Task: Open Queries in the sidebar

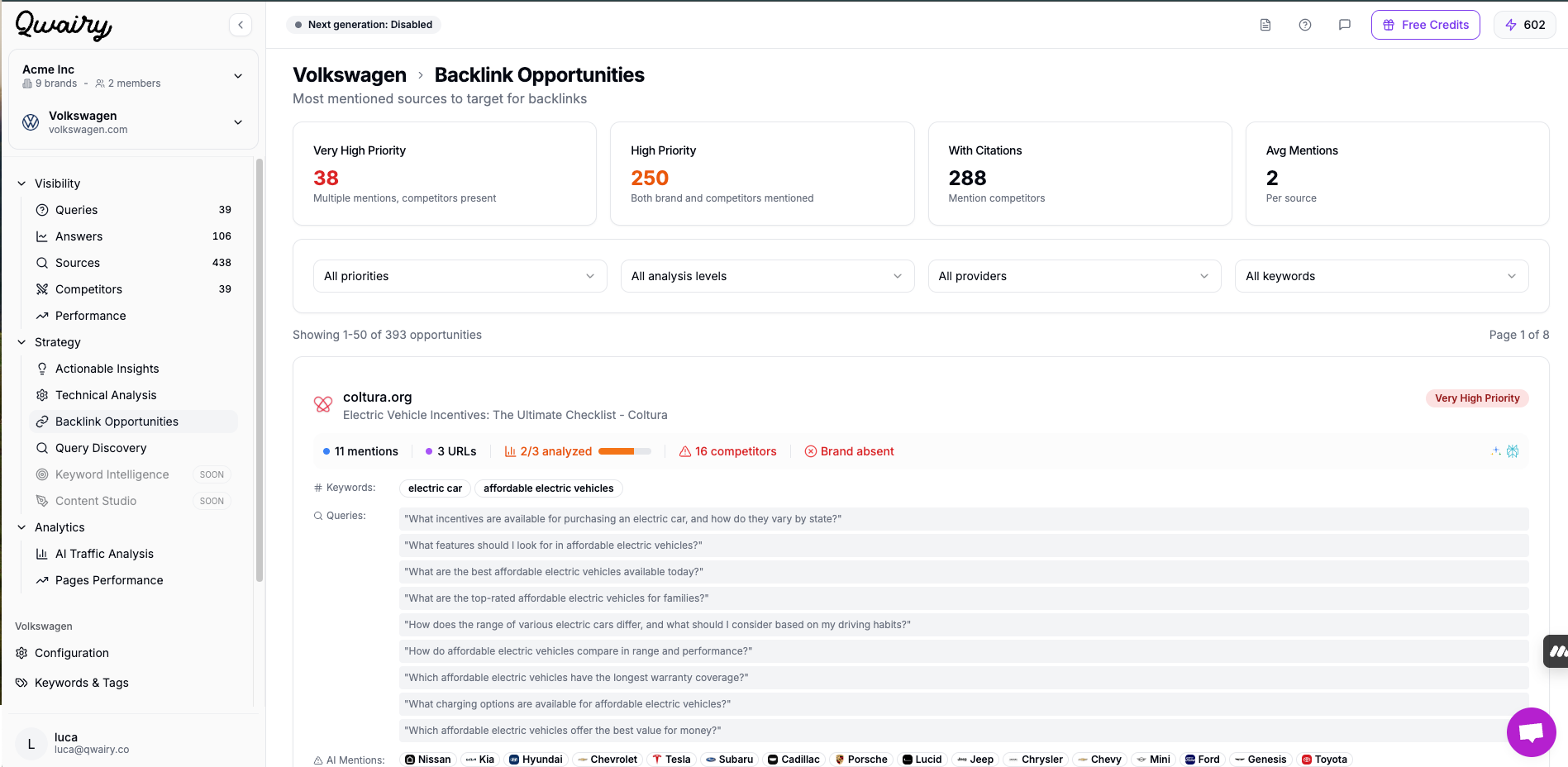Action: 133,210
